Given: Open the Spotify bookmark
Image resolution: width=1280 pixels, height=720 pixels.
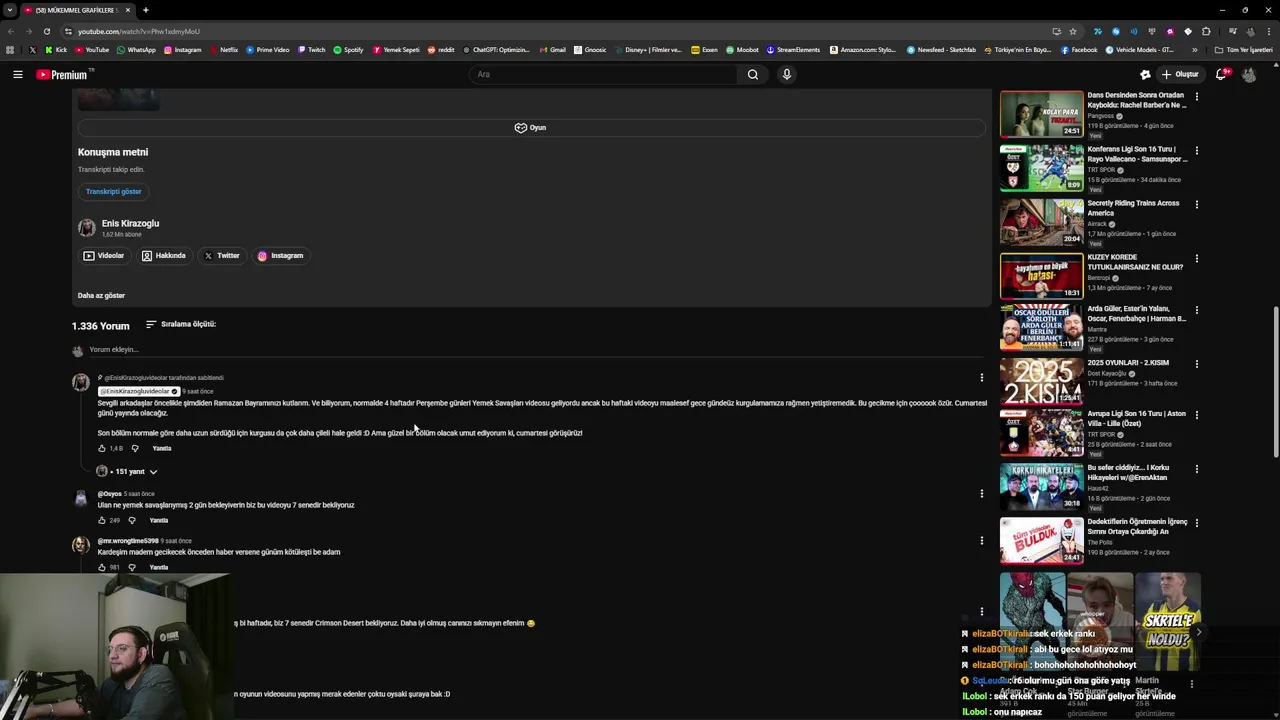Looking at the screenshot, I should 348,50.
